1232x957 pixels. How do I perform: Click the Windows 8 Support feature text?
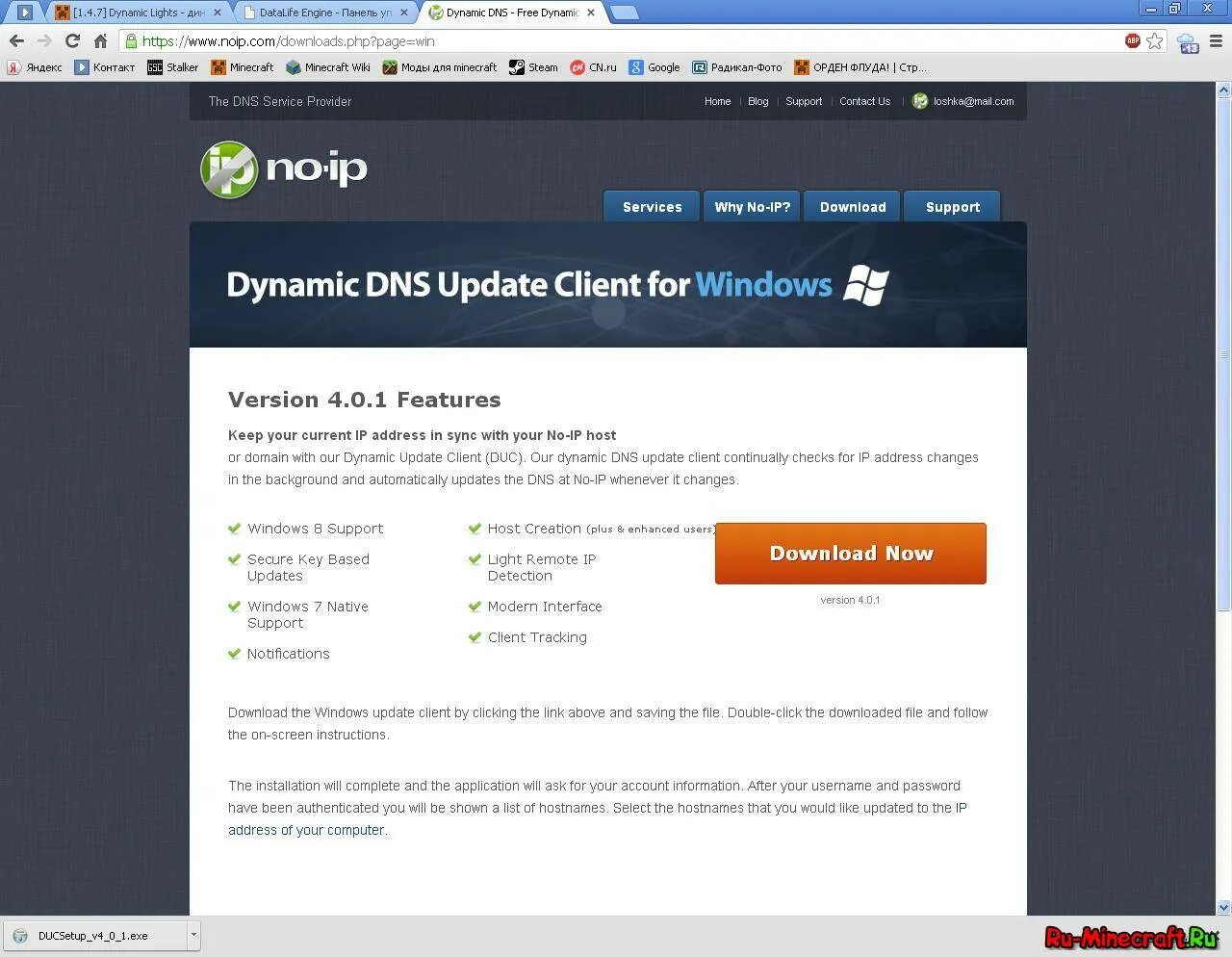[x=315, y=529]
